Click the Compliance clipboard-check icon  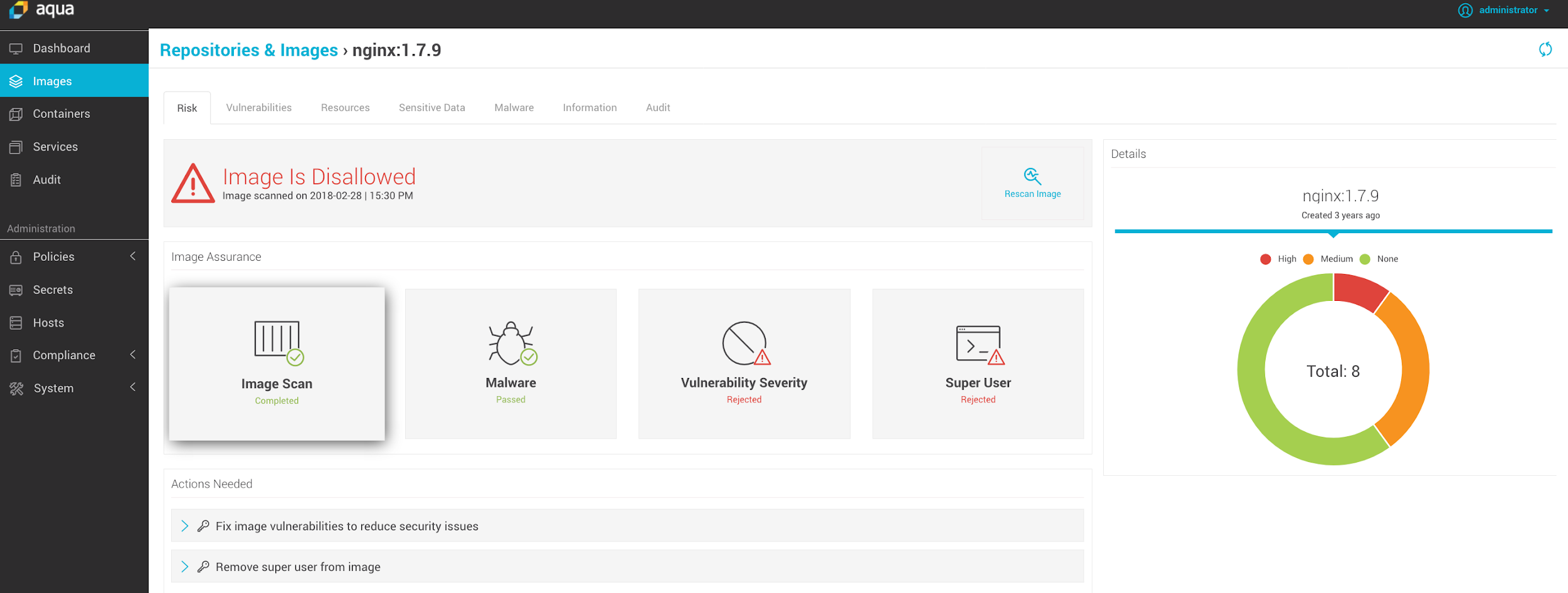[x=16, y=355]
